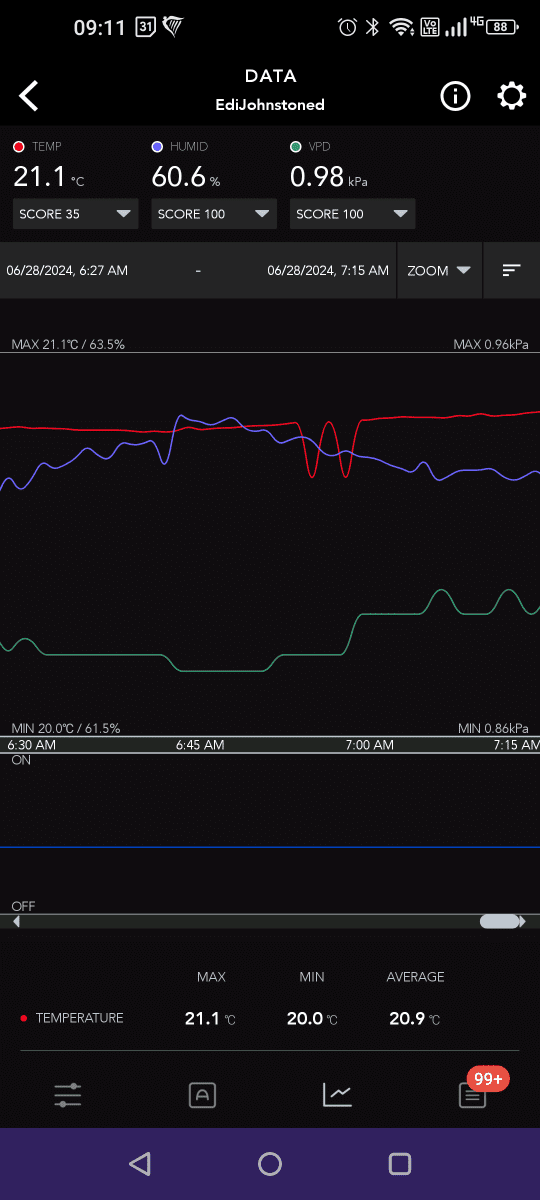Expand the VPD SCORE 100 dropdown

(x=352, y=214)
